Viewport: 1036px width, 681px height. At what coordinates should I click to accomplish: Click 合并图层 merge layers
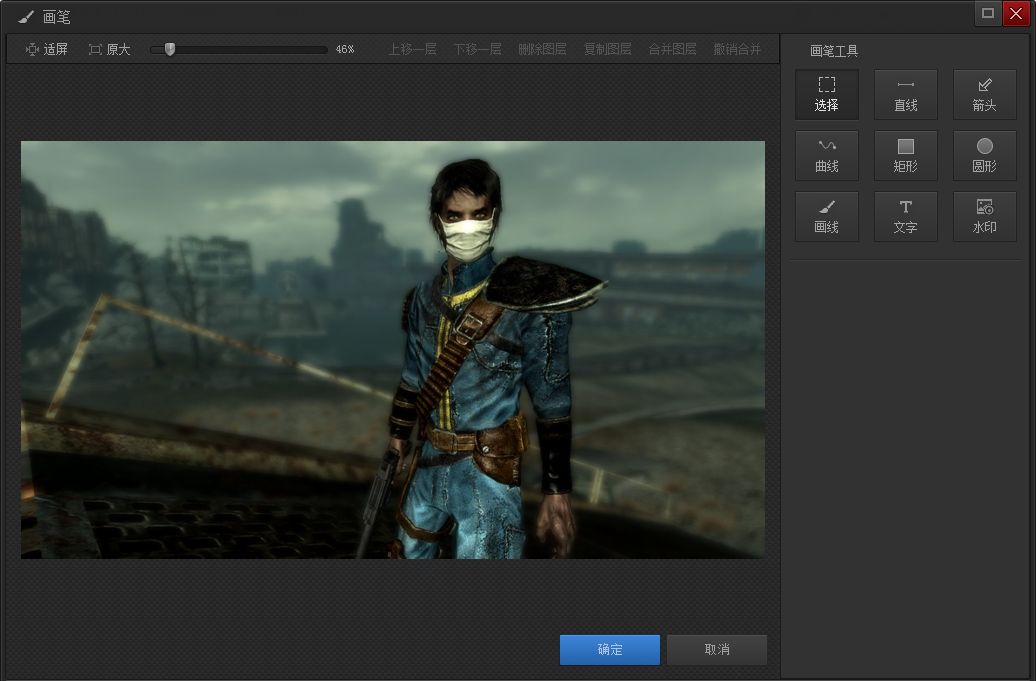tap(672, 50)
